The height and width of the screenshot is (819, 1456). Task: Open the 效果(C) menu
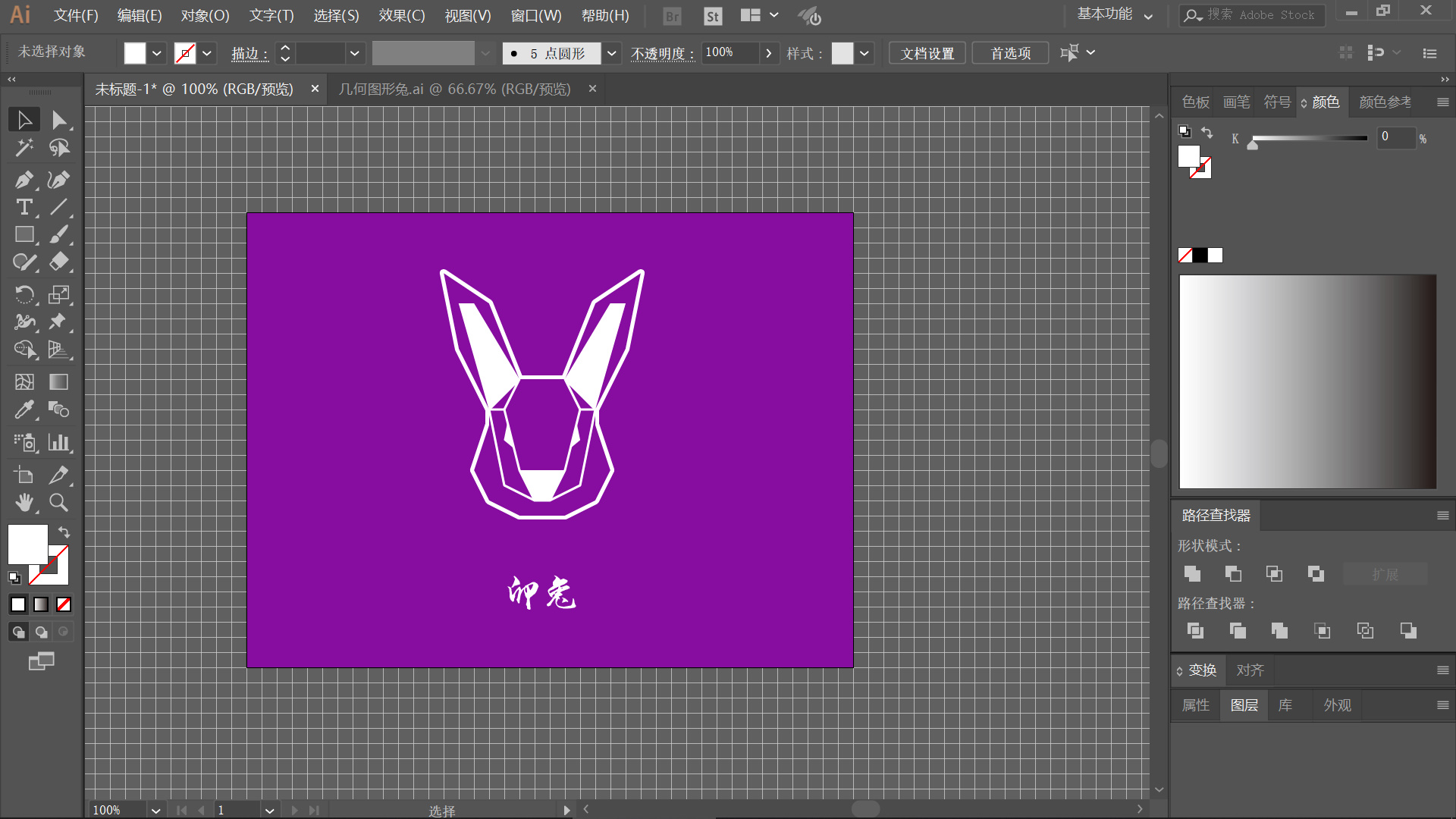pos(401,15)
